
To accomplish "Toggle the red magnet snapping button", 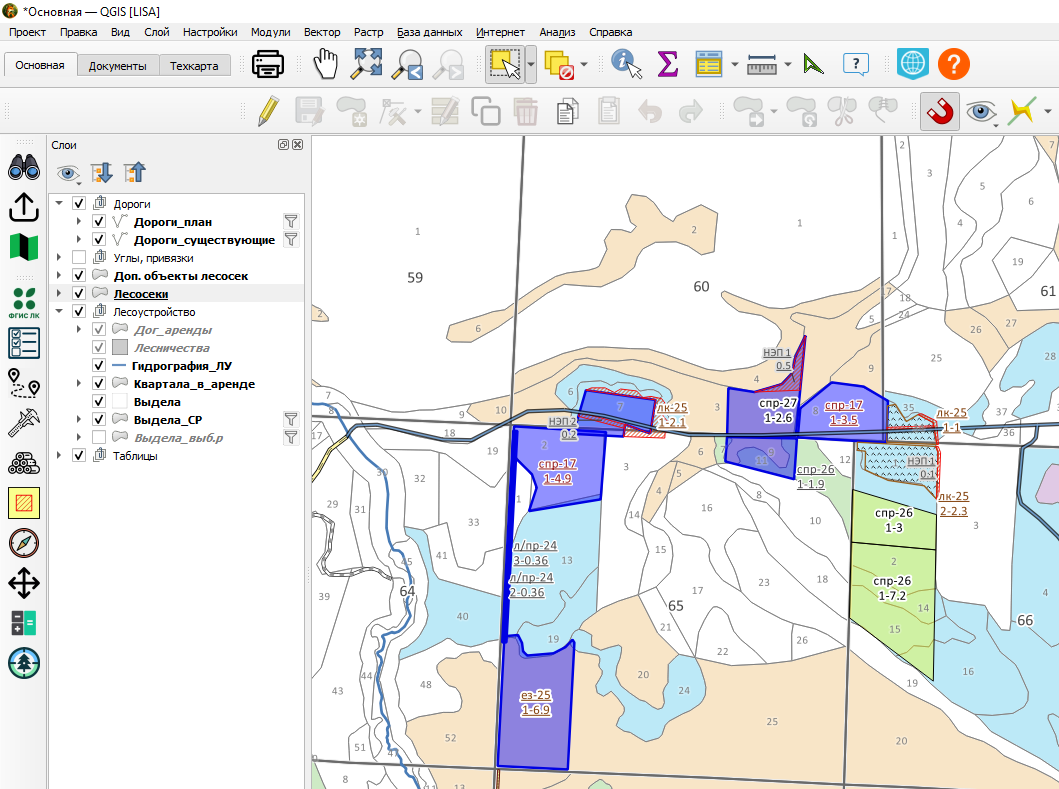I will point(939,111).
